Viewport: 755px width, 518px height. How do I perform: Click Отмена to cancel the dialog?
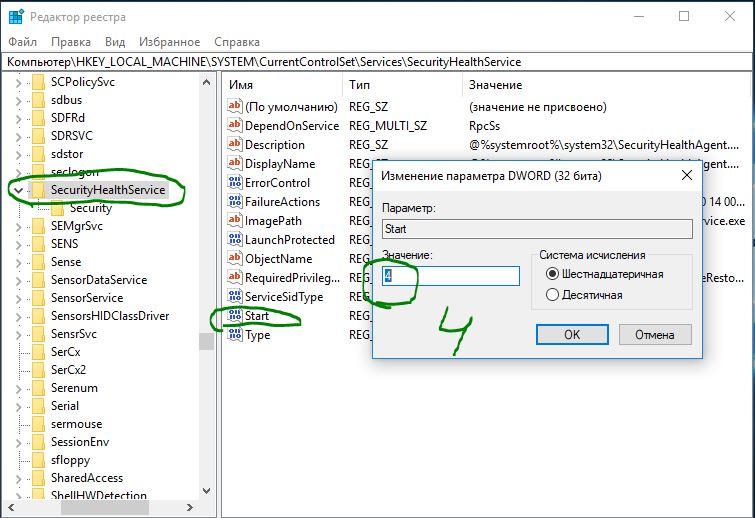click(655, 334)
